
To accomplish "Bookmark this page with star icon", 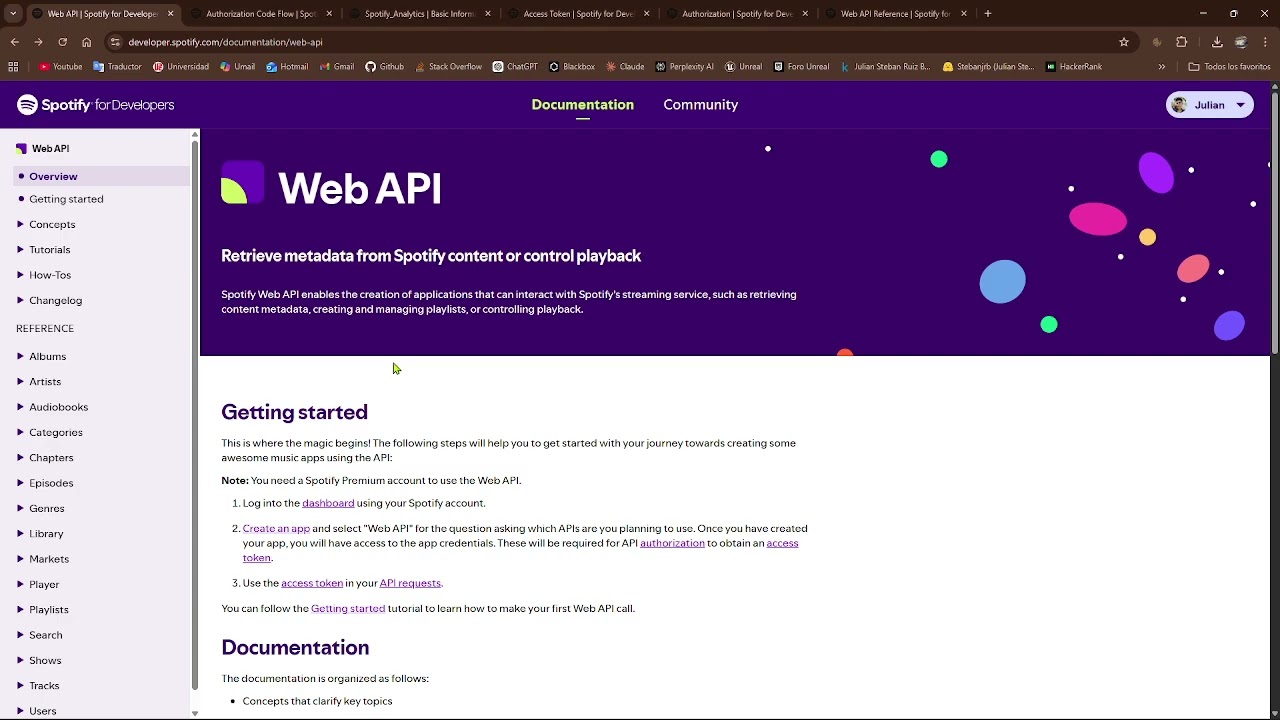I will 1124,42.
